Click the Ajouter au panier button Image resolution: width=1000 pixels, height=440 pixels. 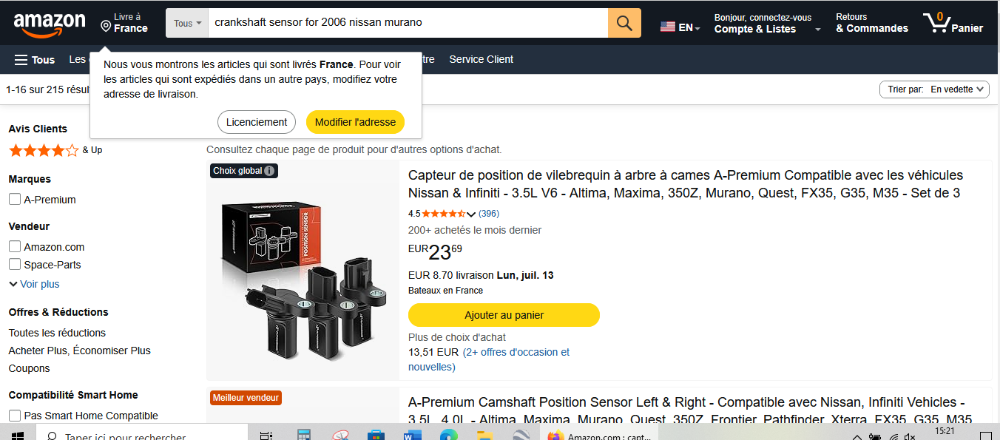[504, 315]
